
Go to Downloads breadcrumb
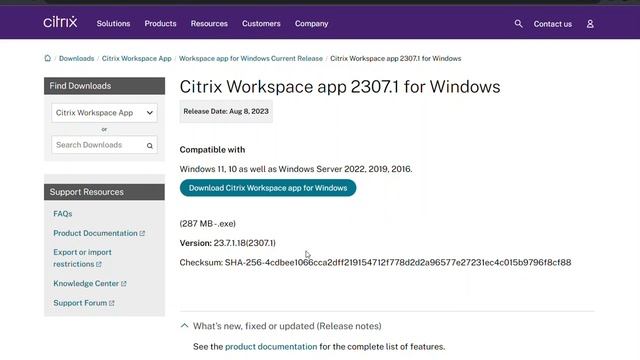(x=76, y=58)
